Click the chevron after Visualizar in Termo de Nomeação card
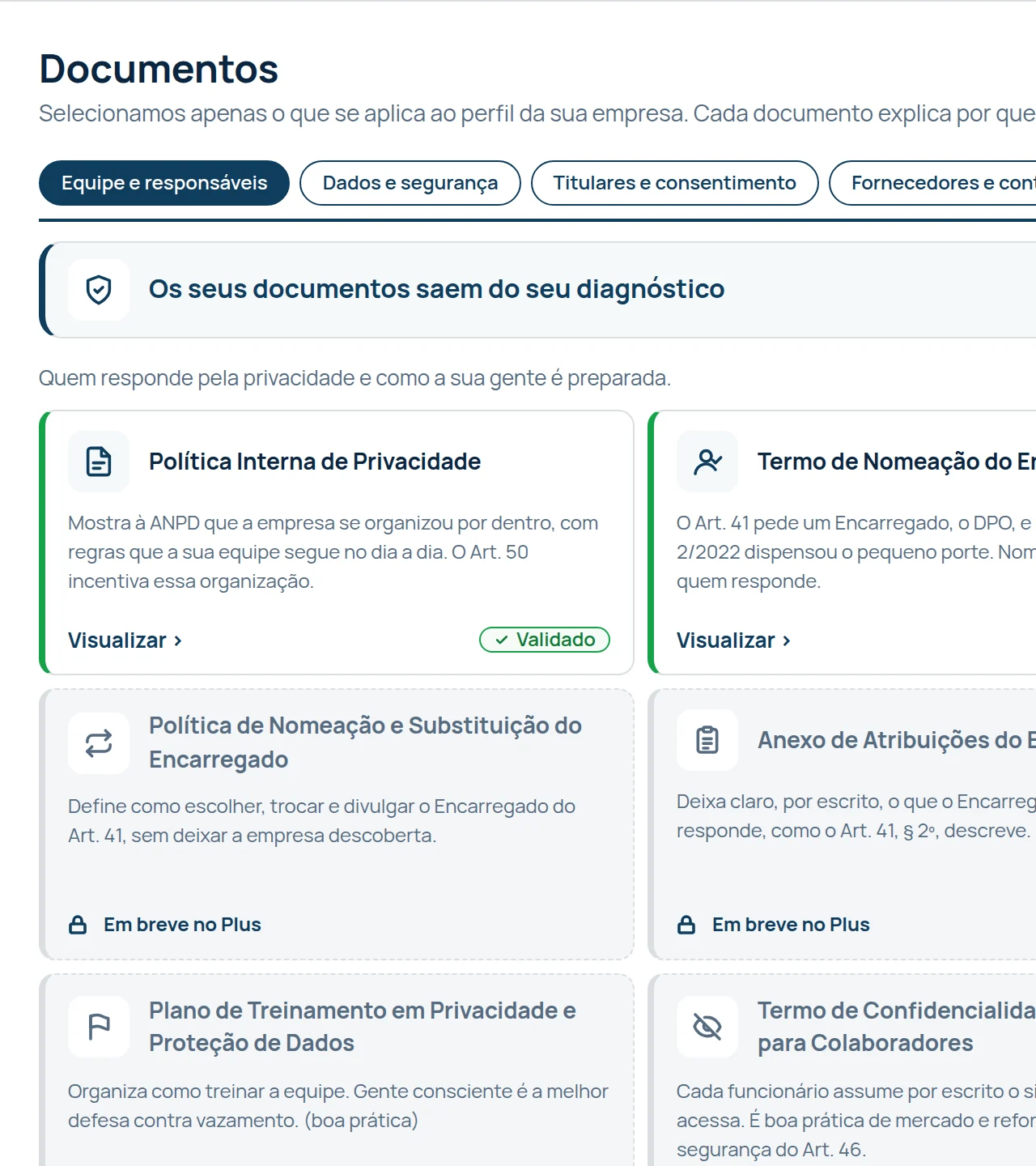The height and width of the screenshot is (1166, 1036). [x=787, y=641]
